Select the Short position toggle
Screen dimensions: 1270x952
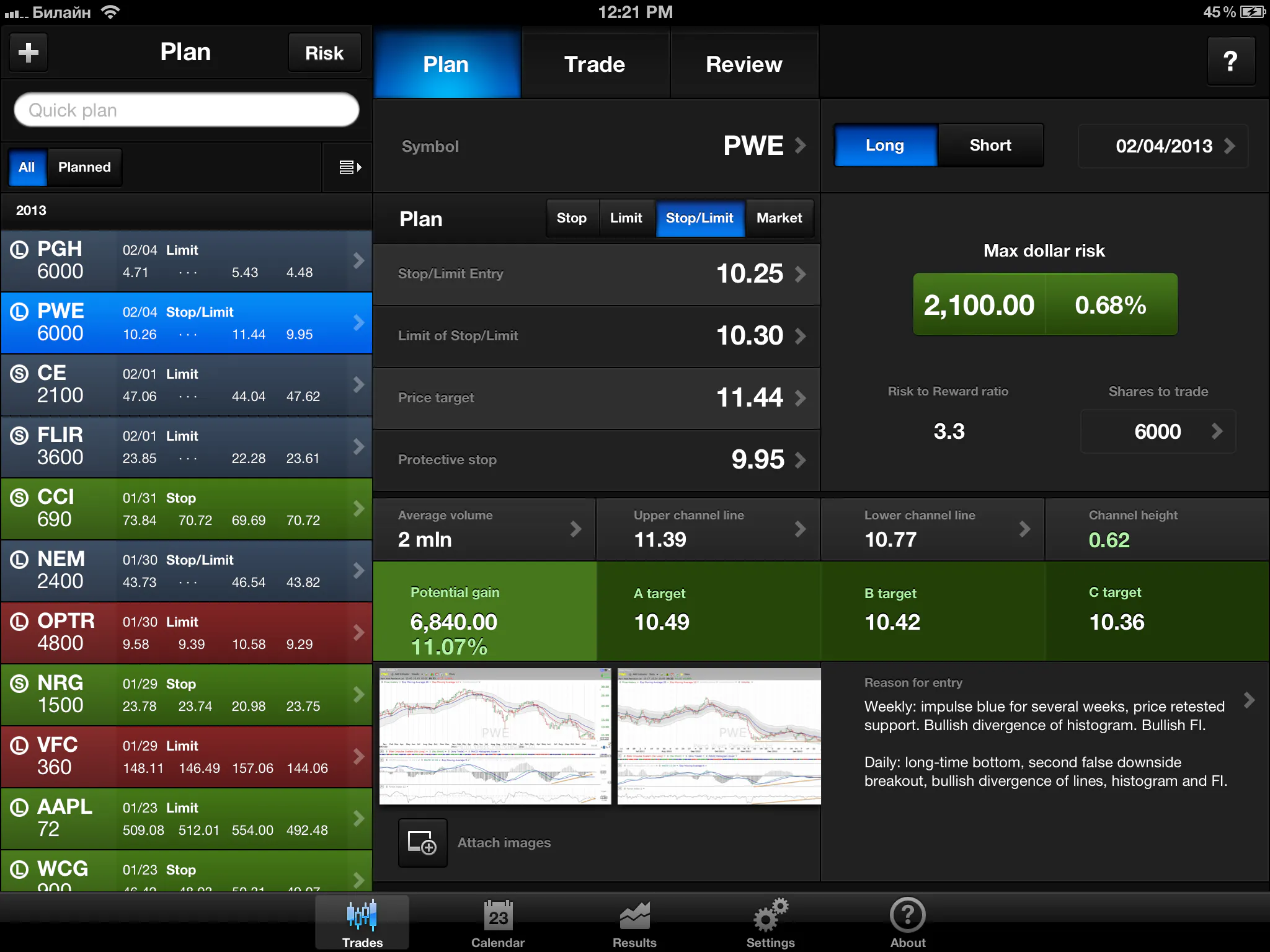[x=990, y=145]
